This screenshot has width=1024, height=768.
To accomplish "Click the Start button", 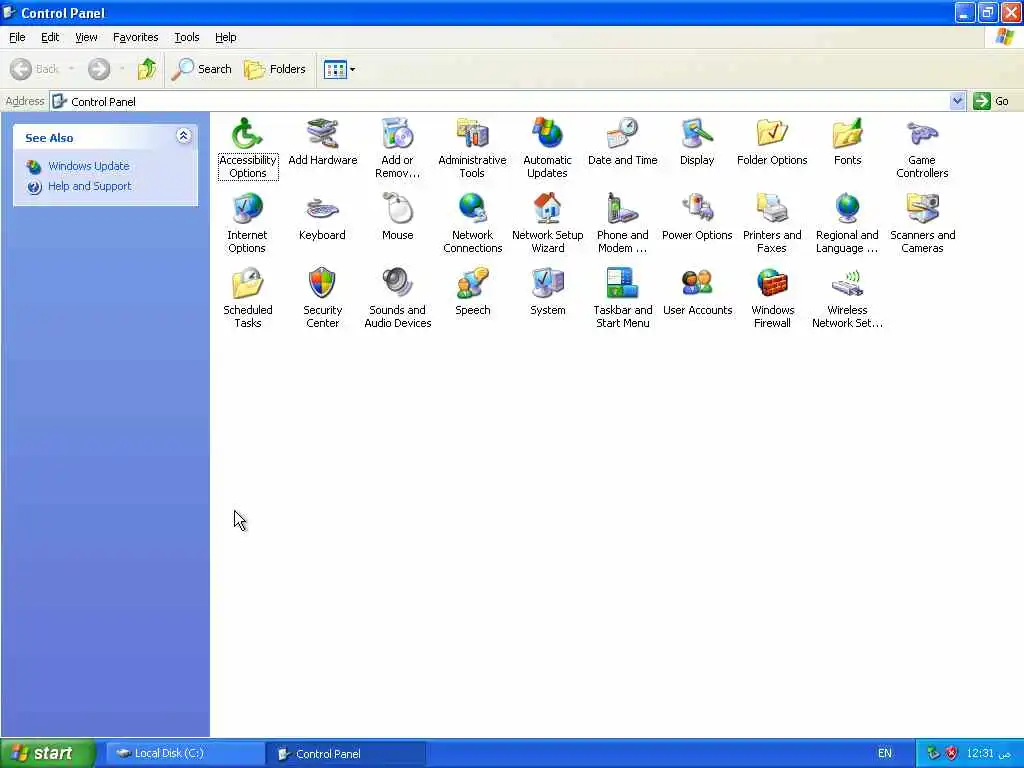I will 48,753.
